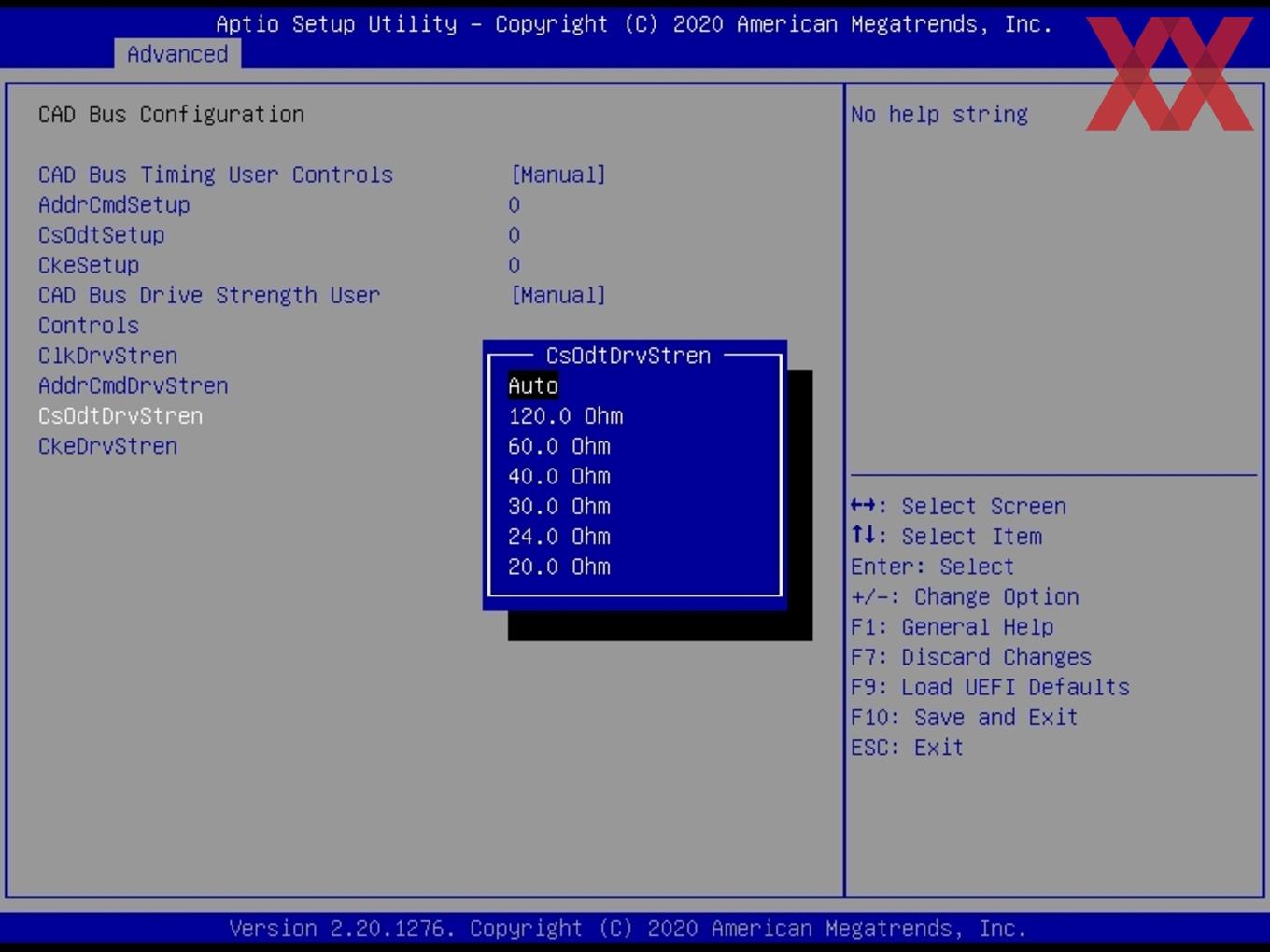Image resolution: width=1270 pixels, height=952 pixels.
Task: Select the 24.0 Ohm option
Action: coord(559,537)
